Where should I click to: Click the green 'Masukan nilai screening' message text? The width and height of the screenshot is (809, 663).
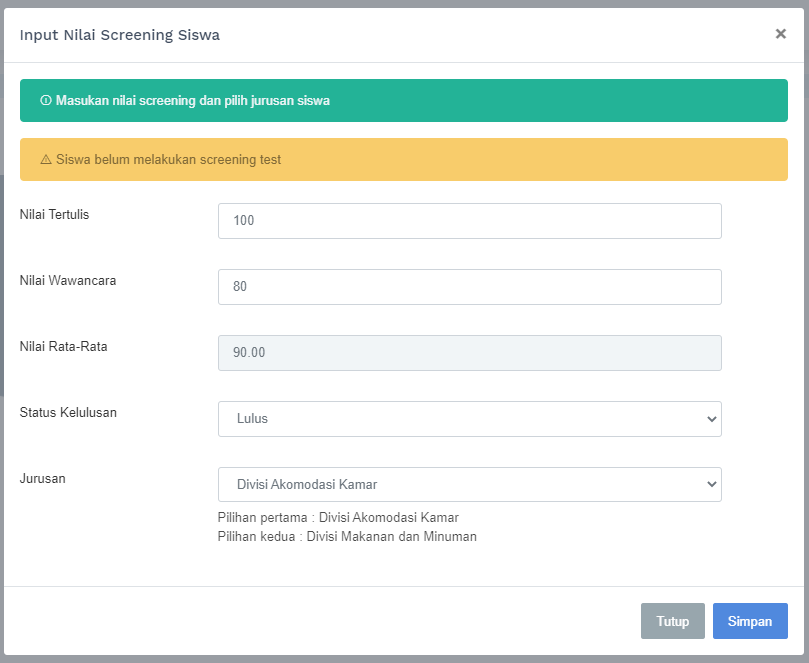[193, 101]
